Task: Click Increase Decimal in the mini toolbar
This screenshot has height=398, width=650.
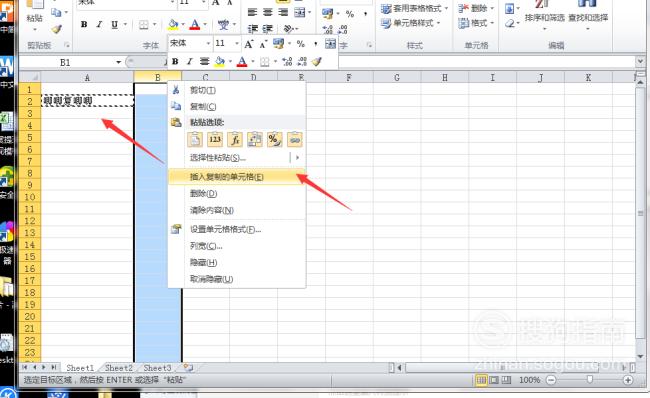Action: [x=287, y=62]
